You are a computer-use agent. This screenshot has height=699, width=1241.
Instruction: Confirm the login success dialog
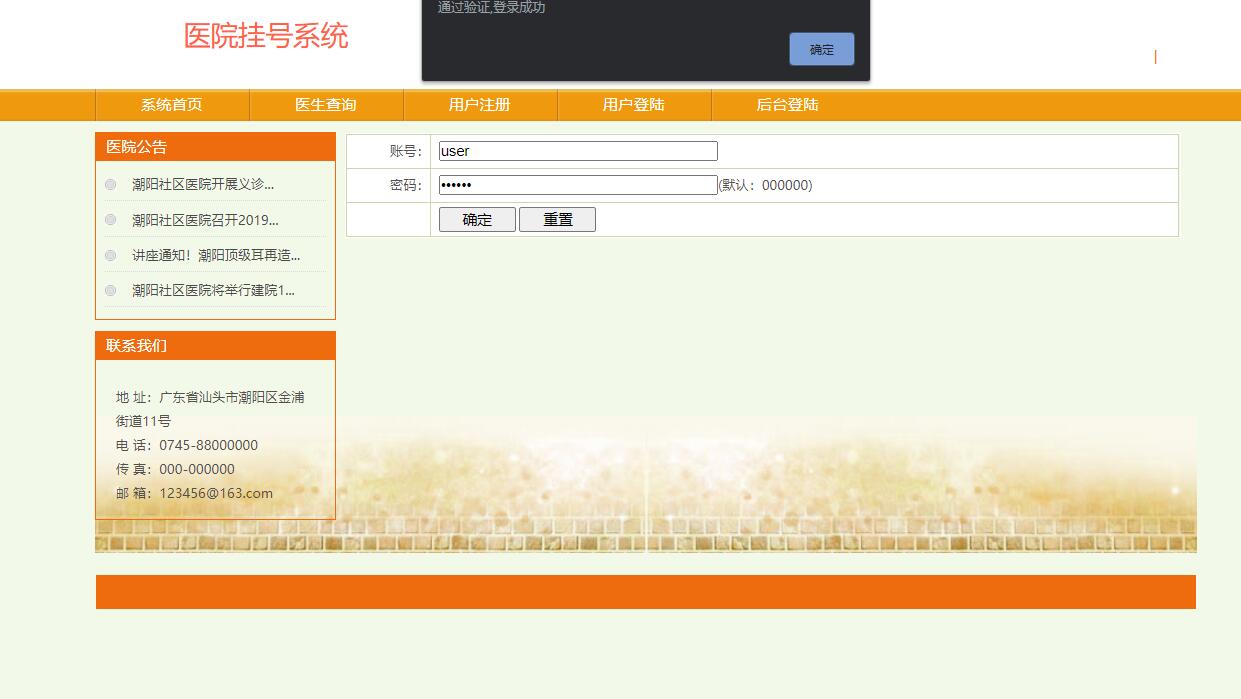821,48
